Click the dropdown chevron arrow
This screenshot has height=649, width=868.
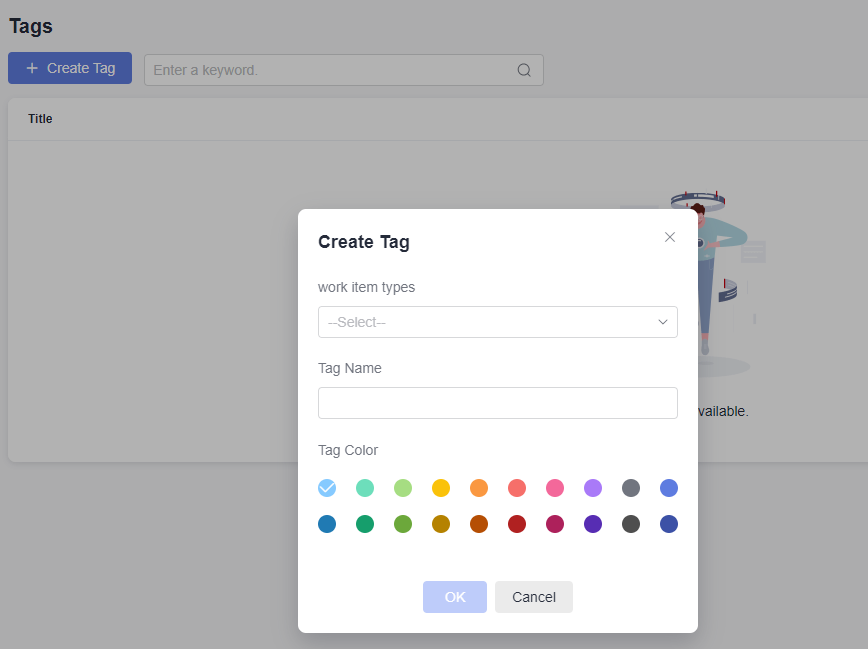[662, 322]
